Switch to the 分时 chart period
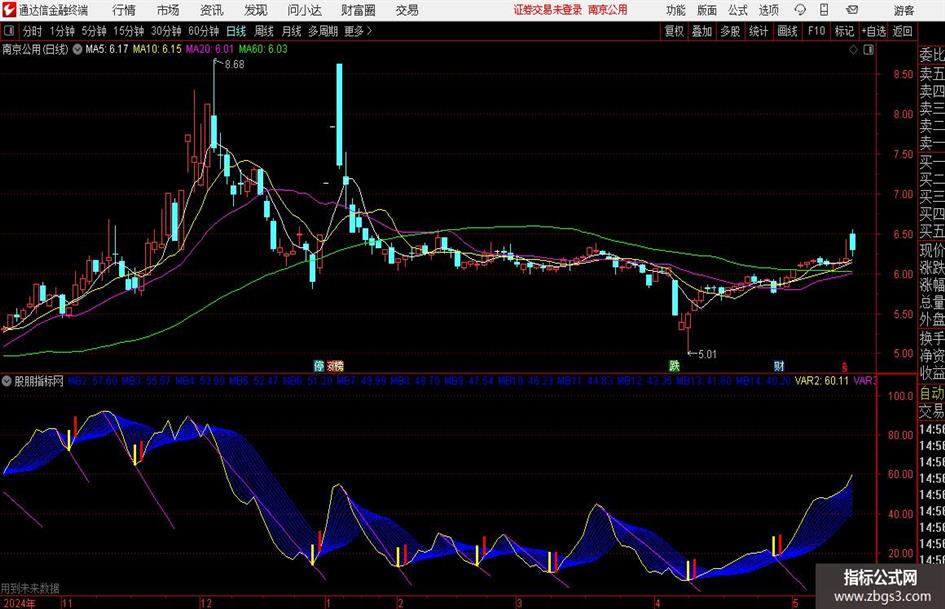Screen dimensions: 945x609 (x=33, y=31)
